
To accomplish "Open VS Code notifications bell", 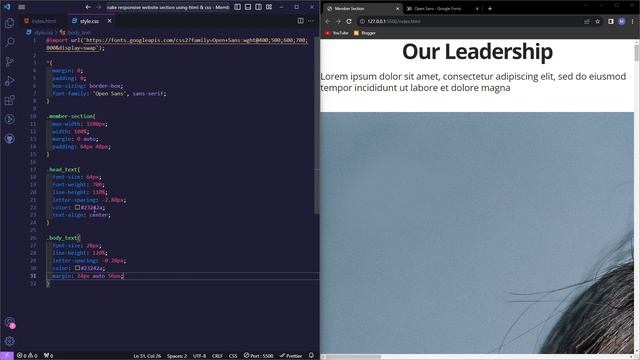I will tap(311, 356).
